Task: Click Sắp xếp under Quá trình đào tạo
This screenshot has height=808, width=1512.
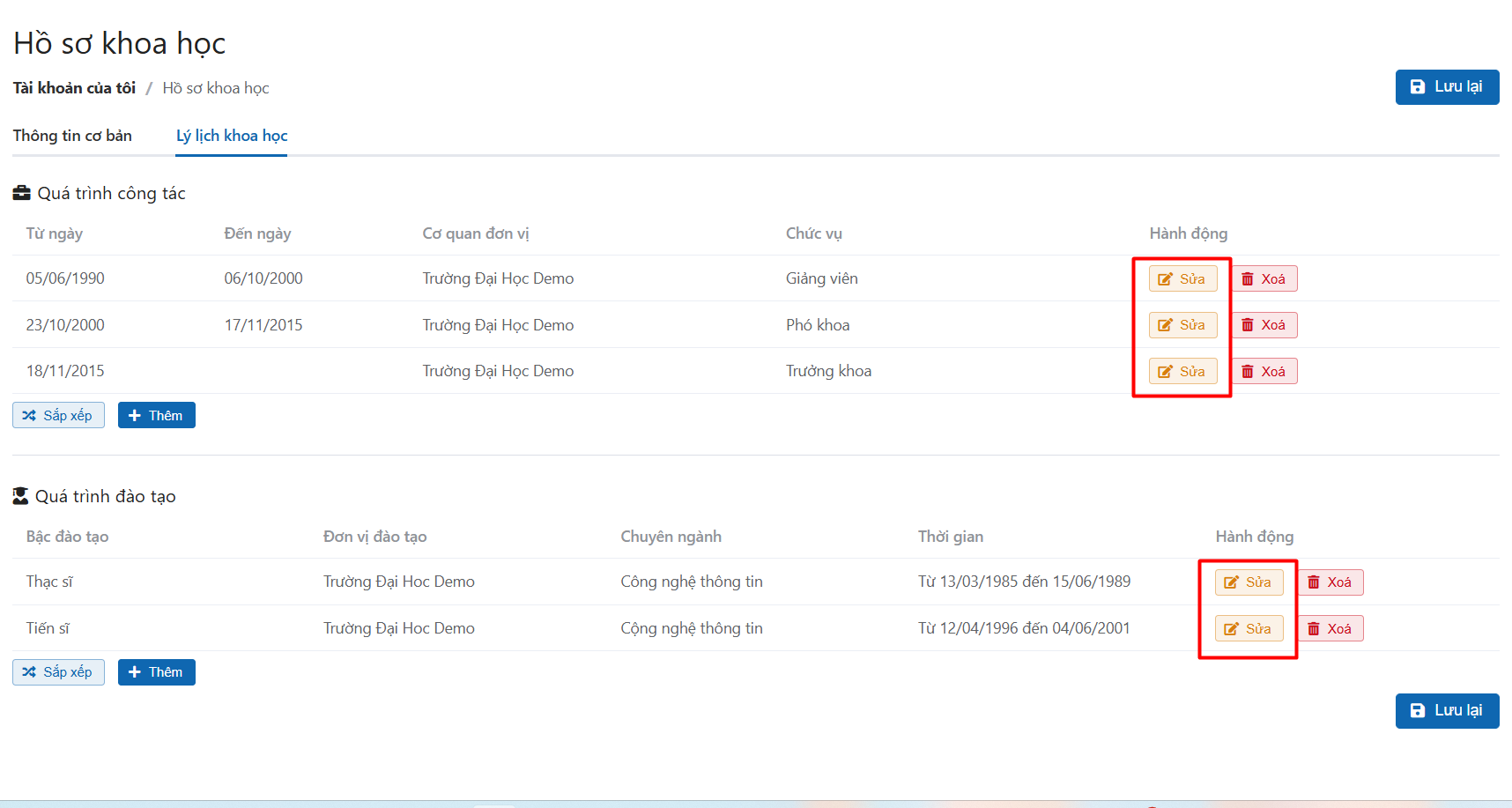Action: tap(58, 672)
